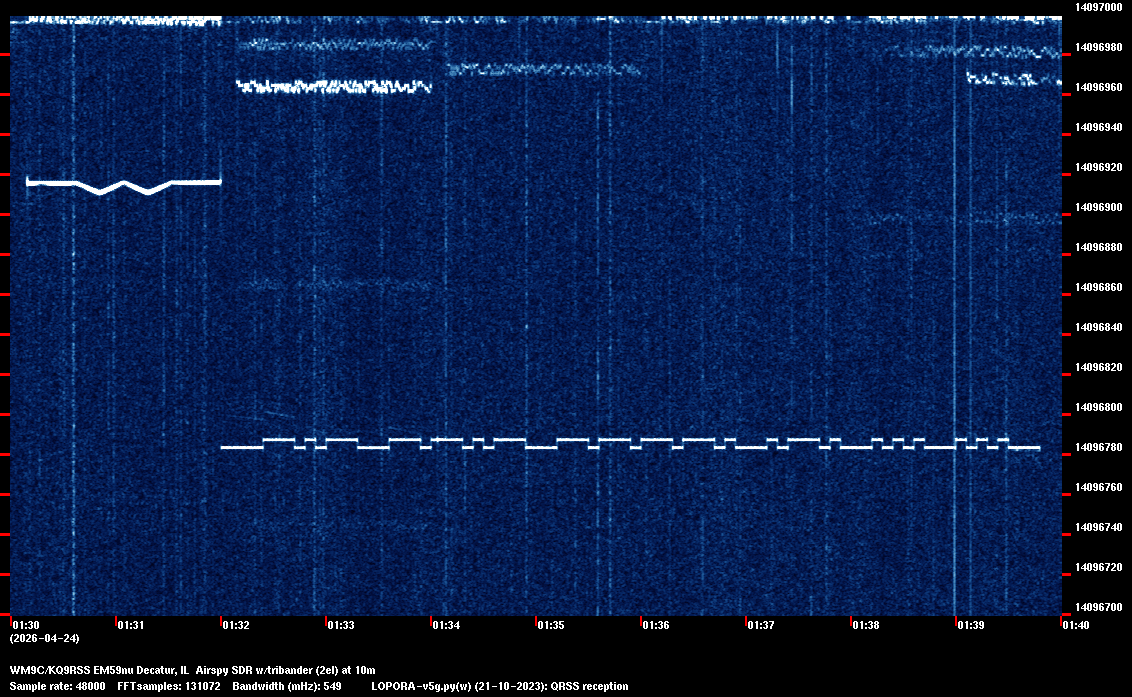Click the WM9C/KQ9RSS station callsign text

pyautogui.click(x=50, y=670)
